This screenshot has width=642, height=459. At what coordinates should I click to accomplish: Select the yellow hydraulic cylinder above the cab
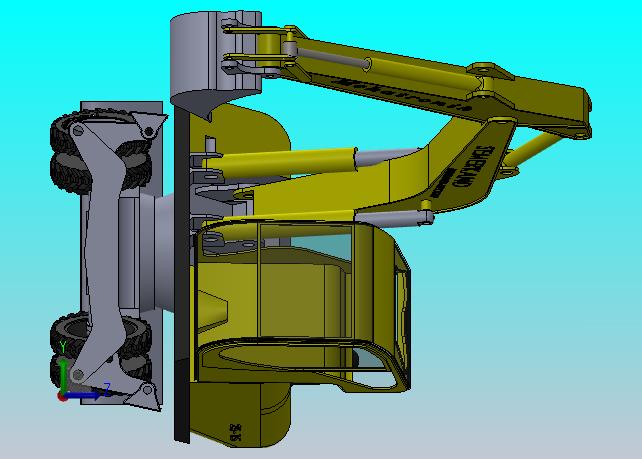point(280,162)
